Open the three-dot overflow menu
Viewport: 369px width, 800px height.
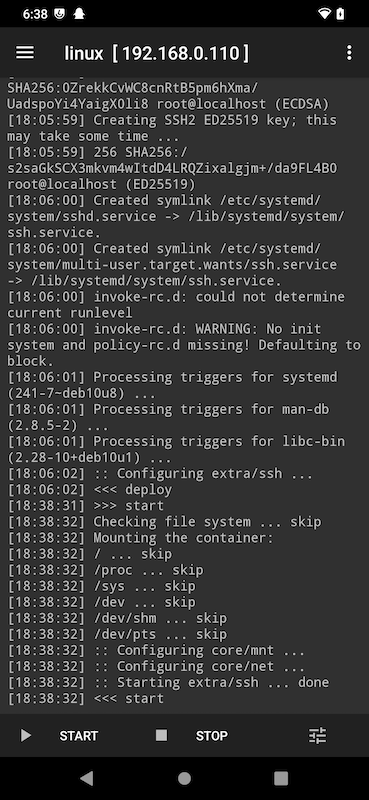pos(349,53)
